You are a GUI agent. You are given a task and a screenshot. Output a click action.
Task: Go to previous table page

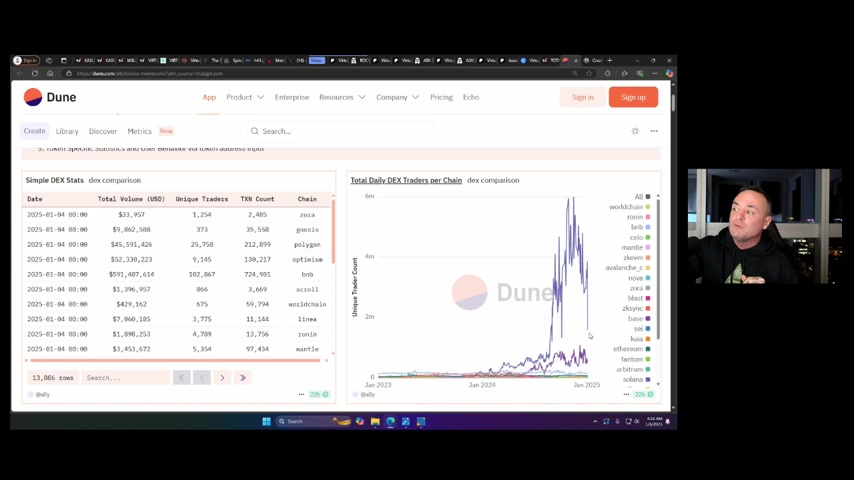tap(202, 378)
